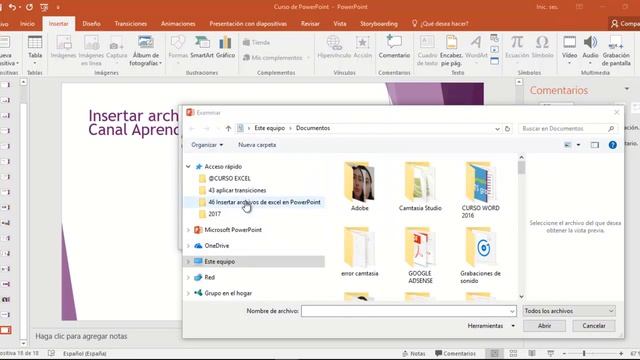The height and width of the screenshot is (360, 640).
Task: Collapse the Acceso rápido tree node
Action: 188,167
